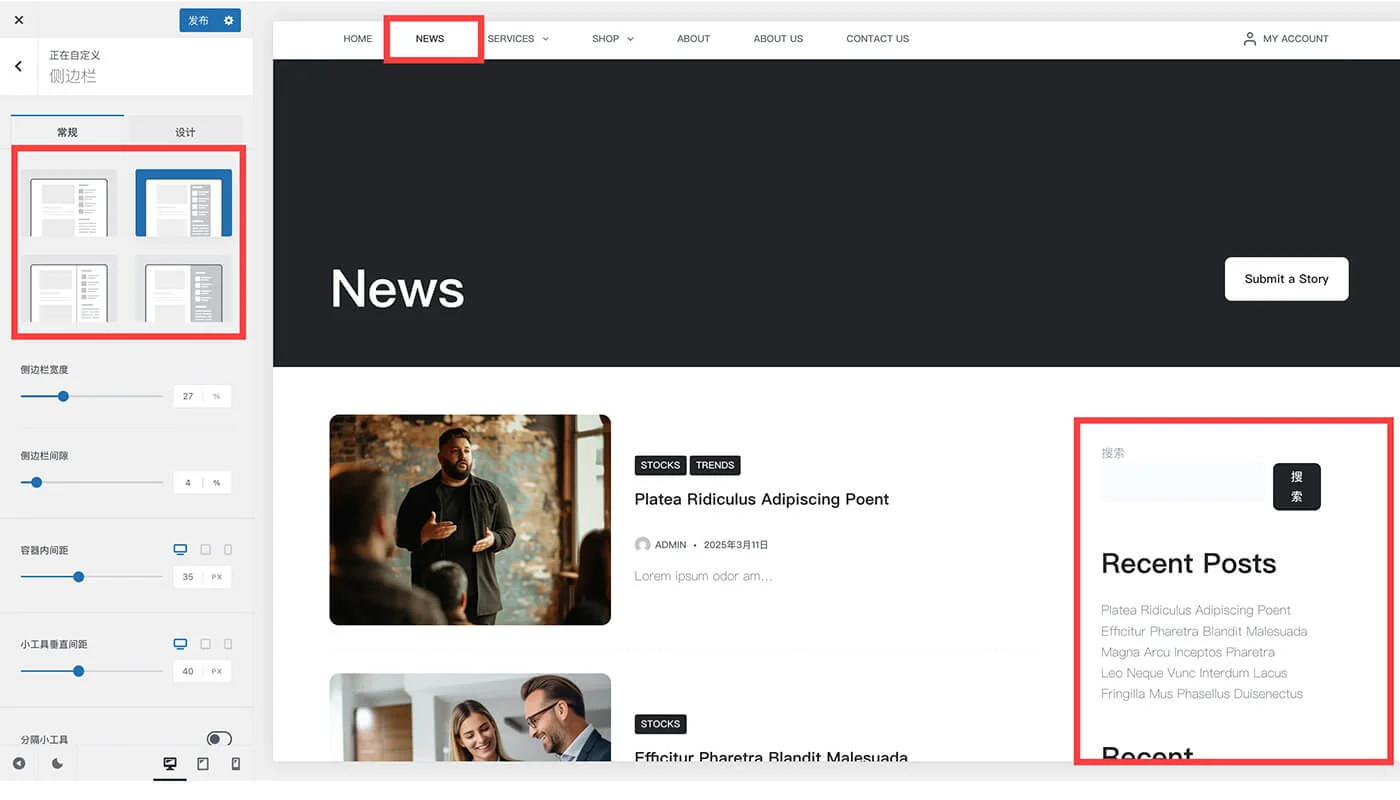This screenshot has width=1400, height=800.
Task: Click the Submit a Story button
Action: pyautogui.click(x=1286, y=279)
